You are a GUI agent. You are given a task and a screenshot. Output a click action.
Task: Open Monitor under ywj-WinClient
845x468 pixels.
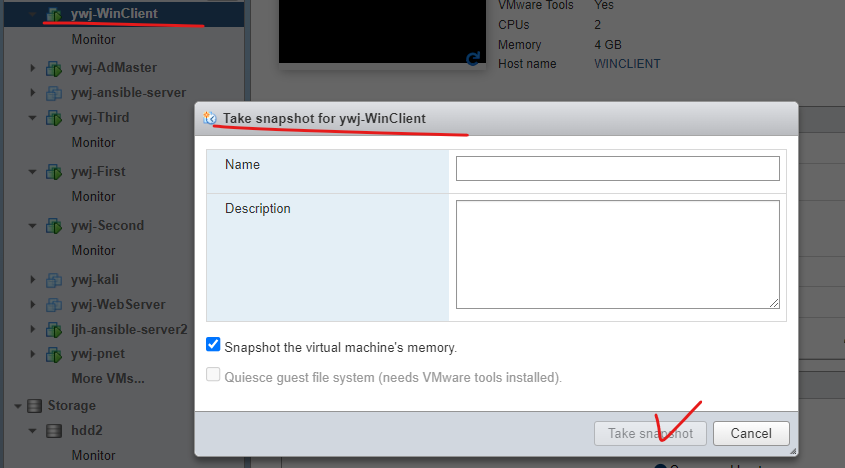point(93,39)
